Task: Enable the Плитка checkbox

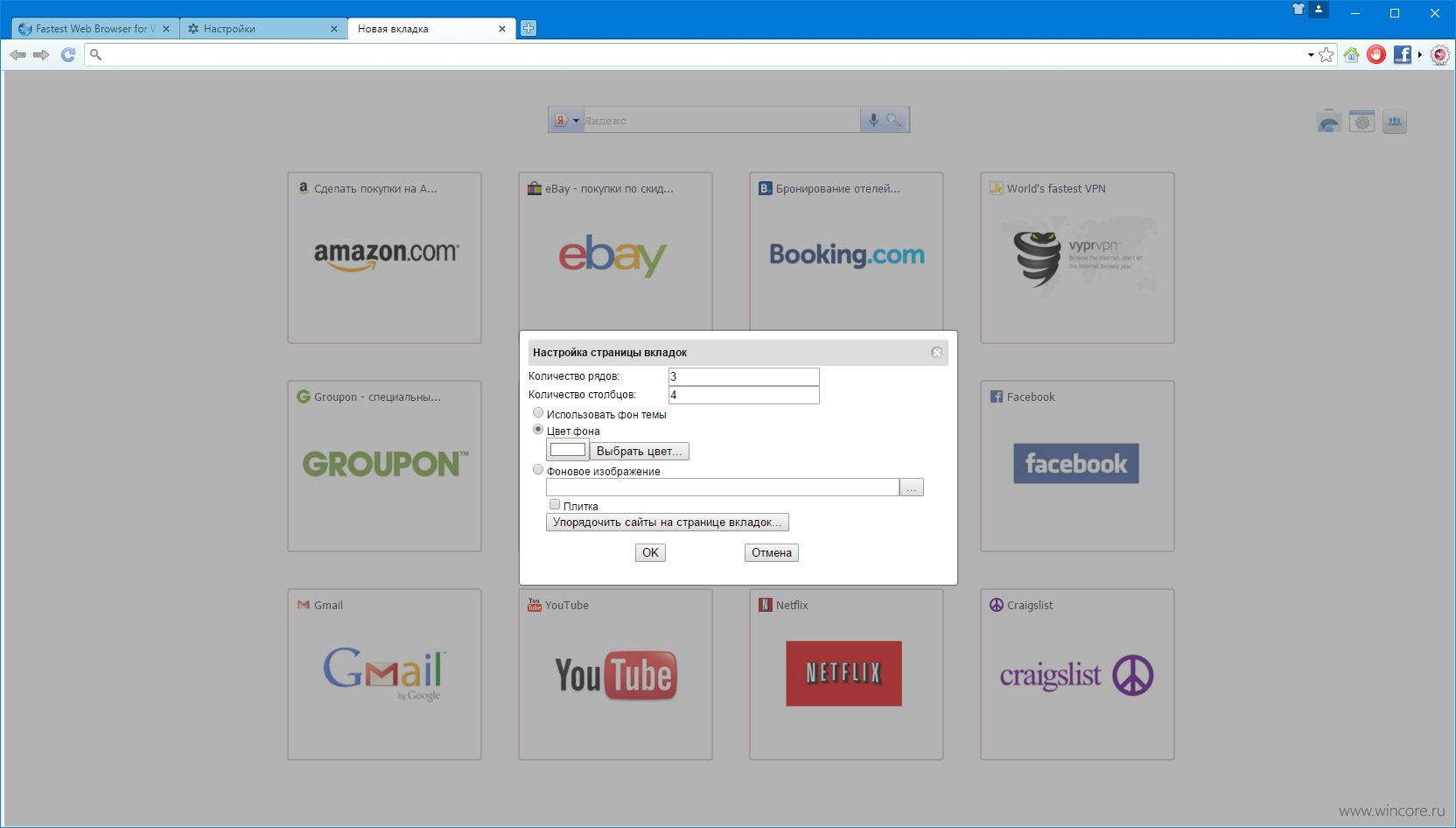Action: pos(554,505)
